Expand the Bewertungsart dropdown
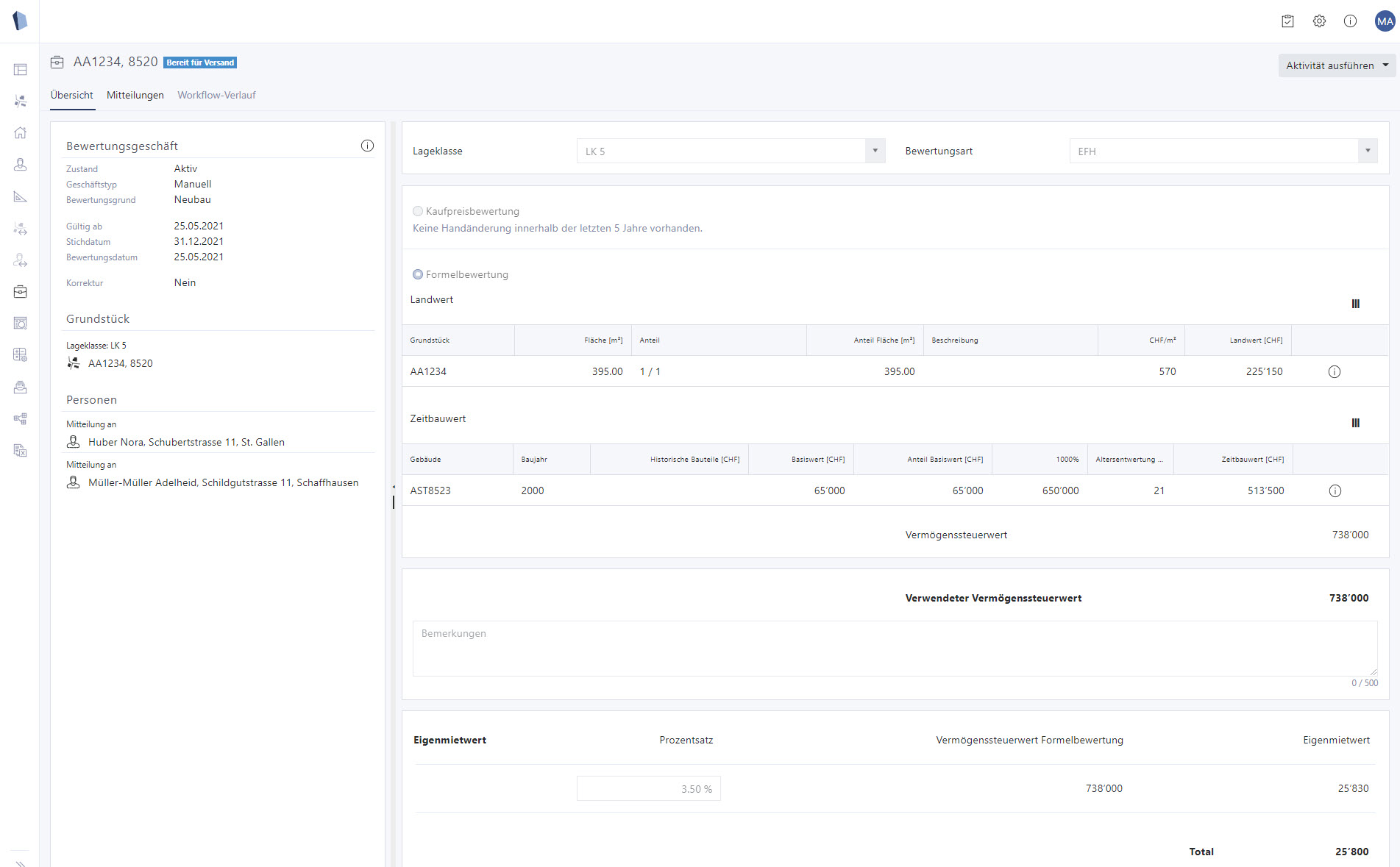 point(1367,151)
